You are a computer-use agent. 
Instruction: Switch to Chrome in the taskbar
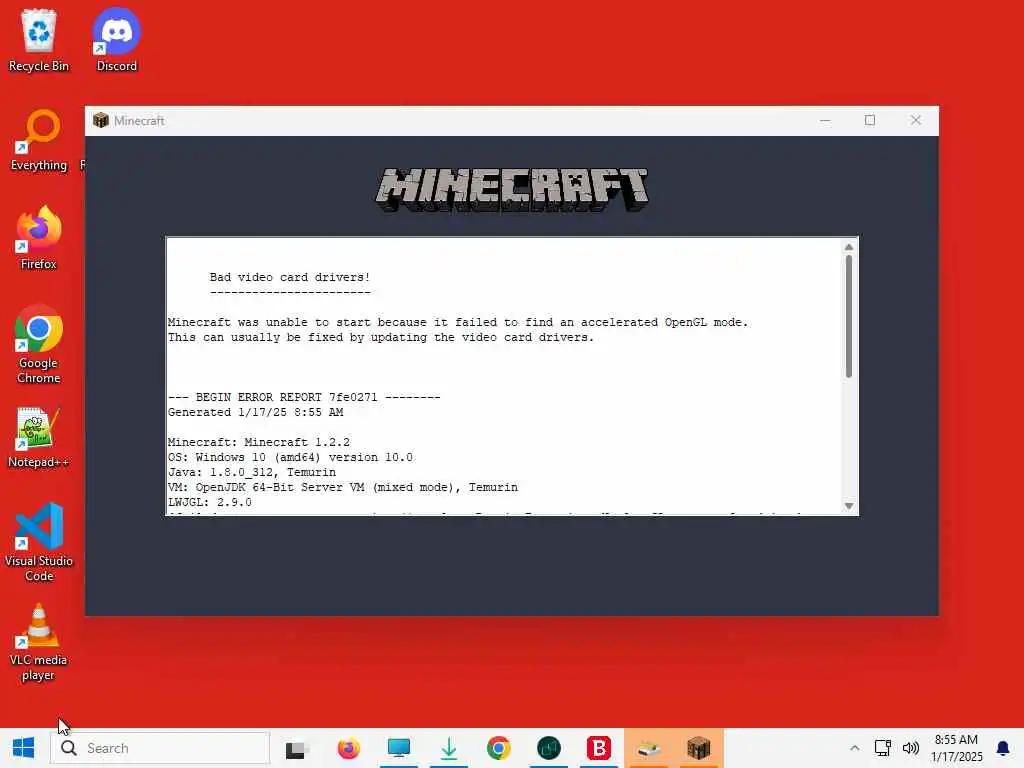[x=498, y=748]
